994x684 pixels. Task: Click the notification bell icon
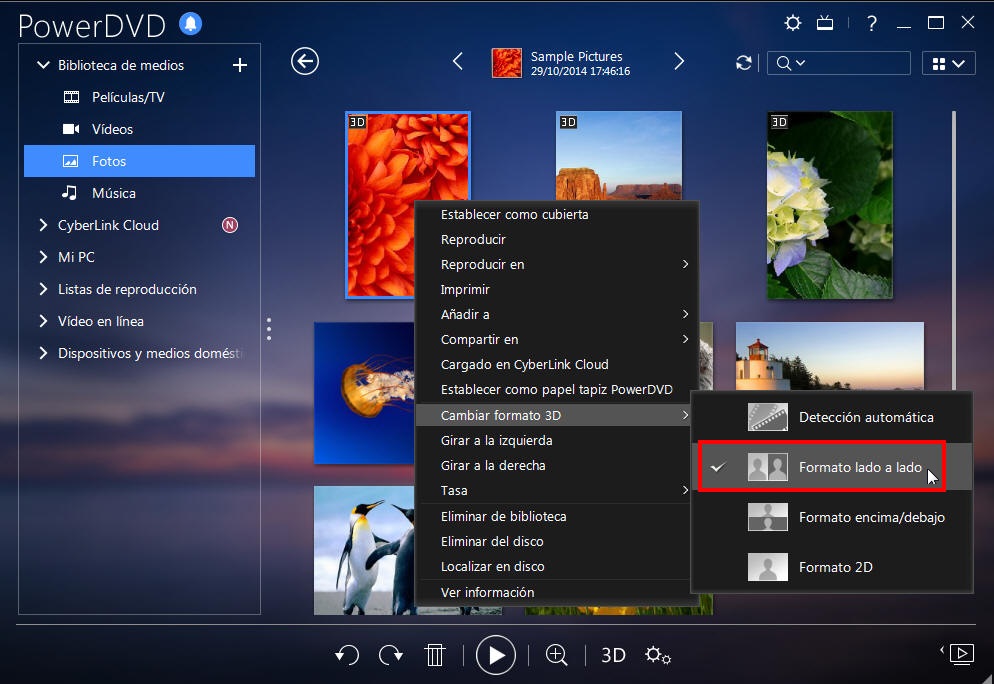coord(190,24)
